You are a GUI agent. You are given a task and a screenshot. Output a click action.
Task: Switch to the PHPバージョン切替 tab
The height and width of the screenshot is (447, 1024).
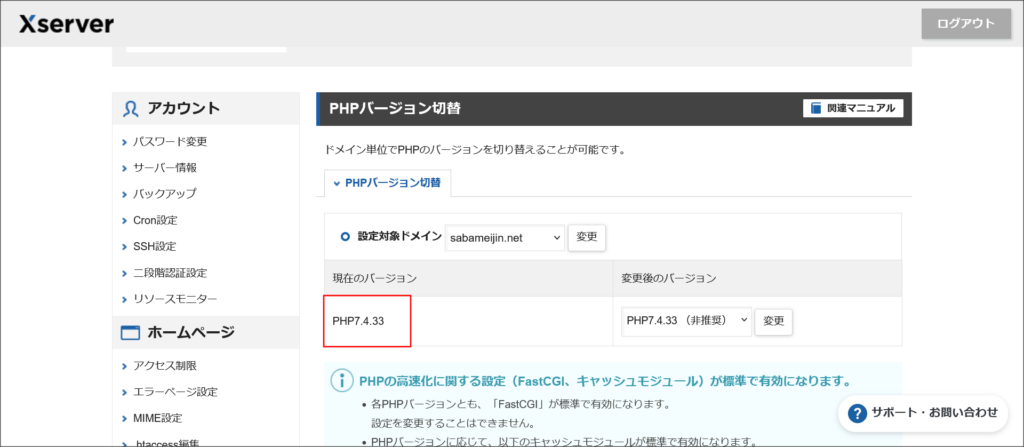[x=388, y=183]
